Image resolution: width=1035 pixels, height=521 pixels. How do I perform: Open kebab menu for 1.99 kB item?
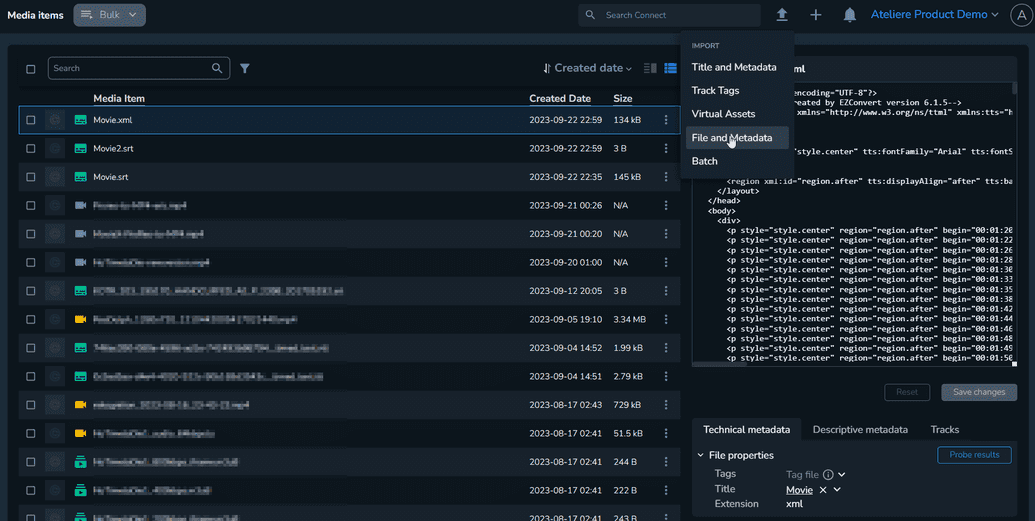[x=666, y=348]
